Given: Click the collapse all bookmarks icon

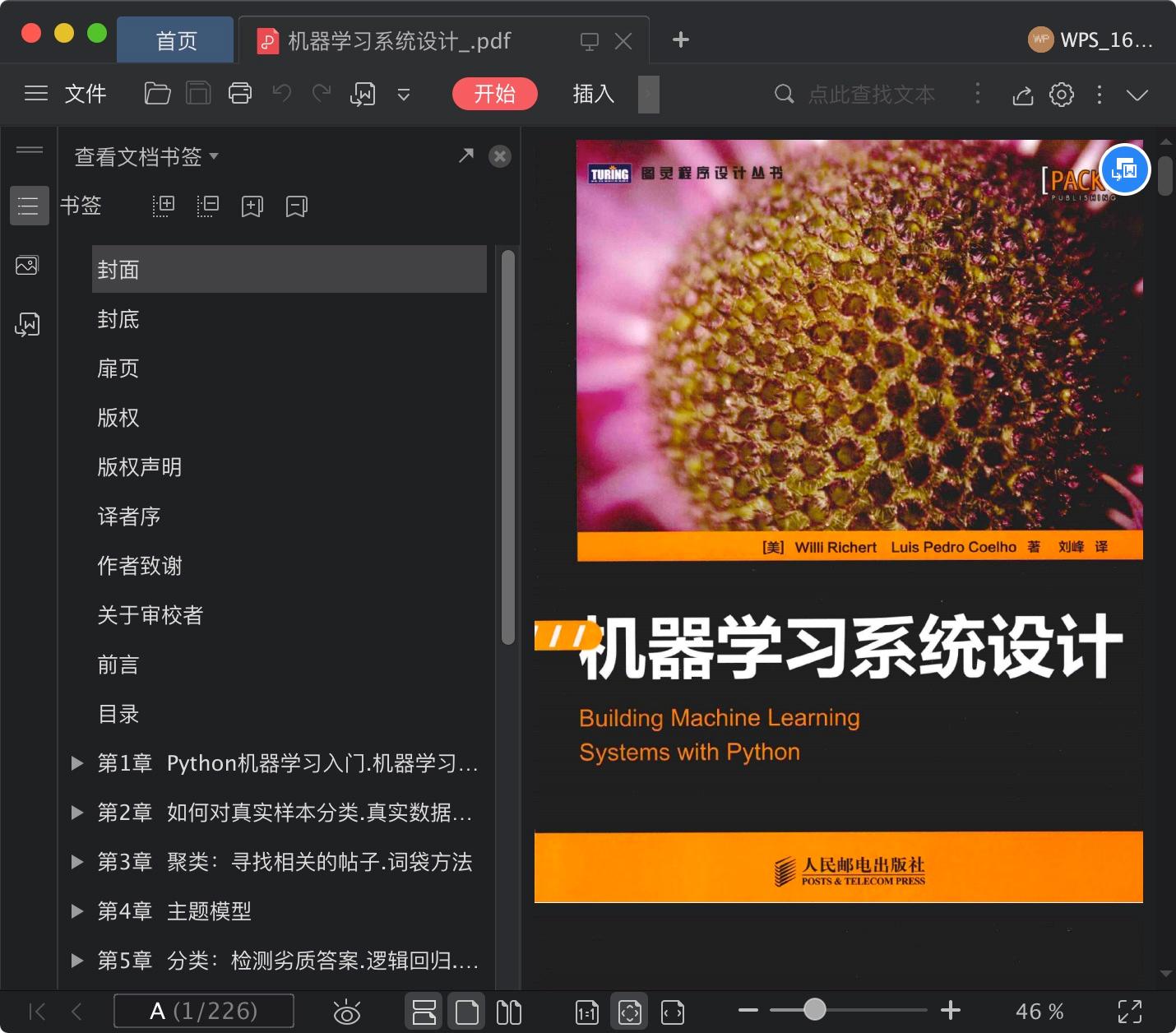Looking at the screenshot, I should [208, 206].
